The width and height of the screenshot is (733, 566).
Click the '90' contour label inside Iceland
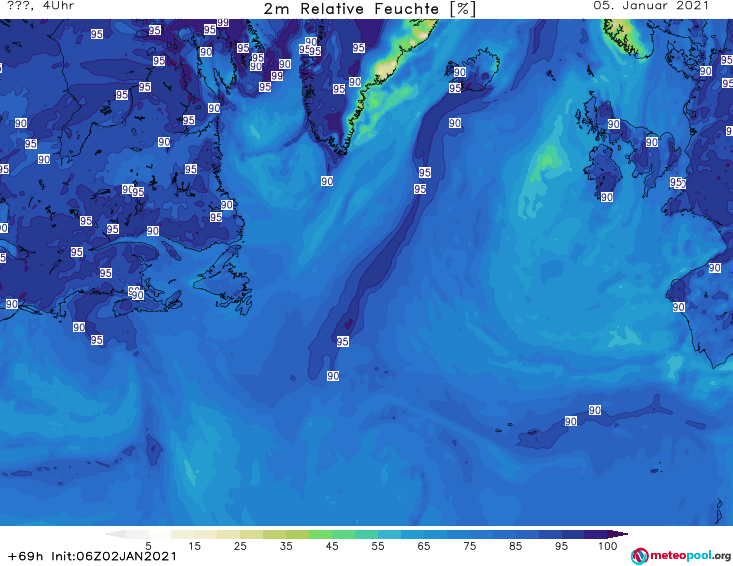click(460, 72)
